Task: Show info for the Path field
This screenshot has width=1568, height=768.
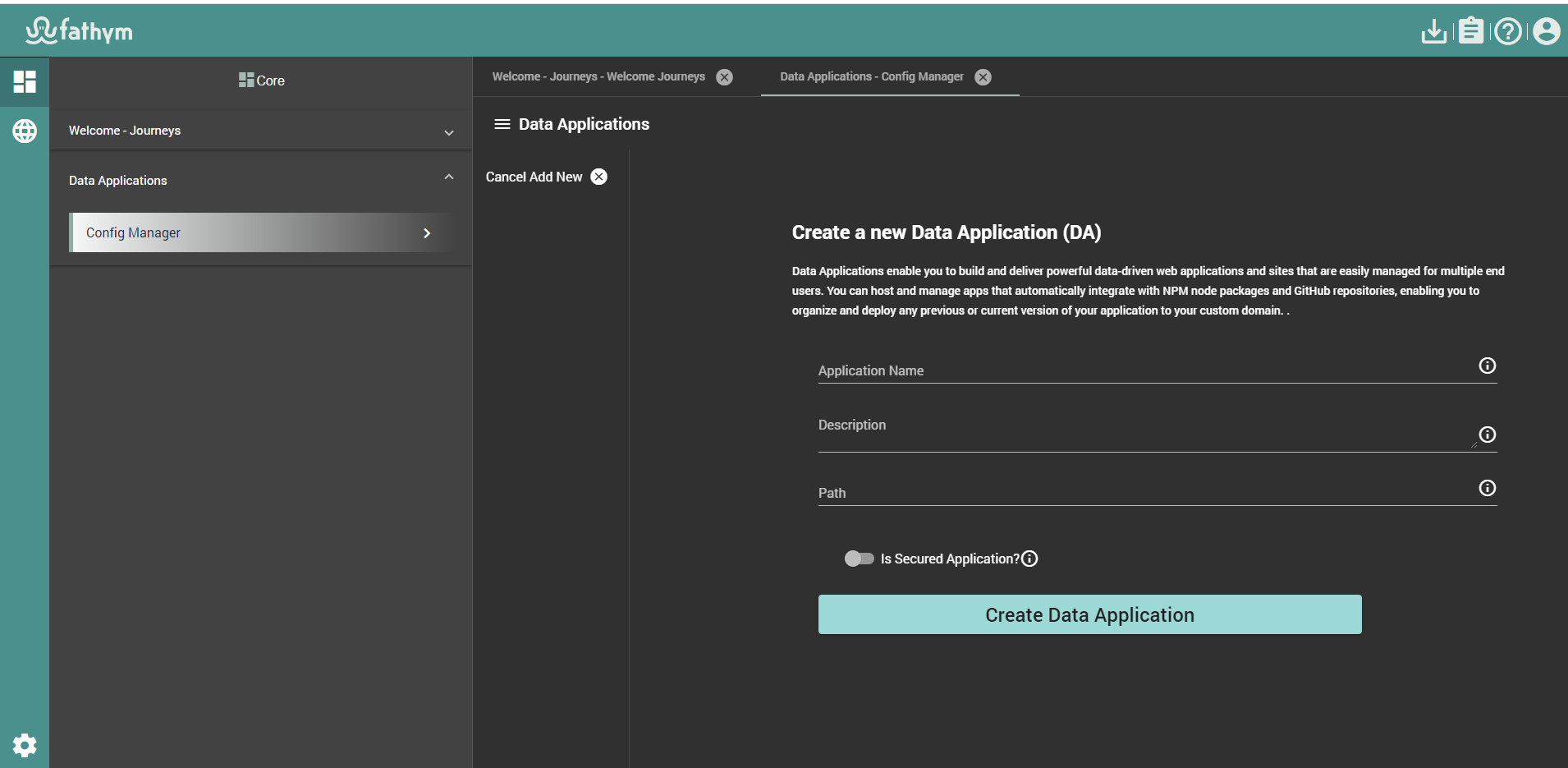Action: point(1487,488)
